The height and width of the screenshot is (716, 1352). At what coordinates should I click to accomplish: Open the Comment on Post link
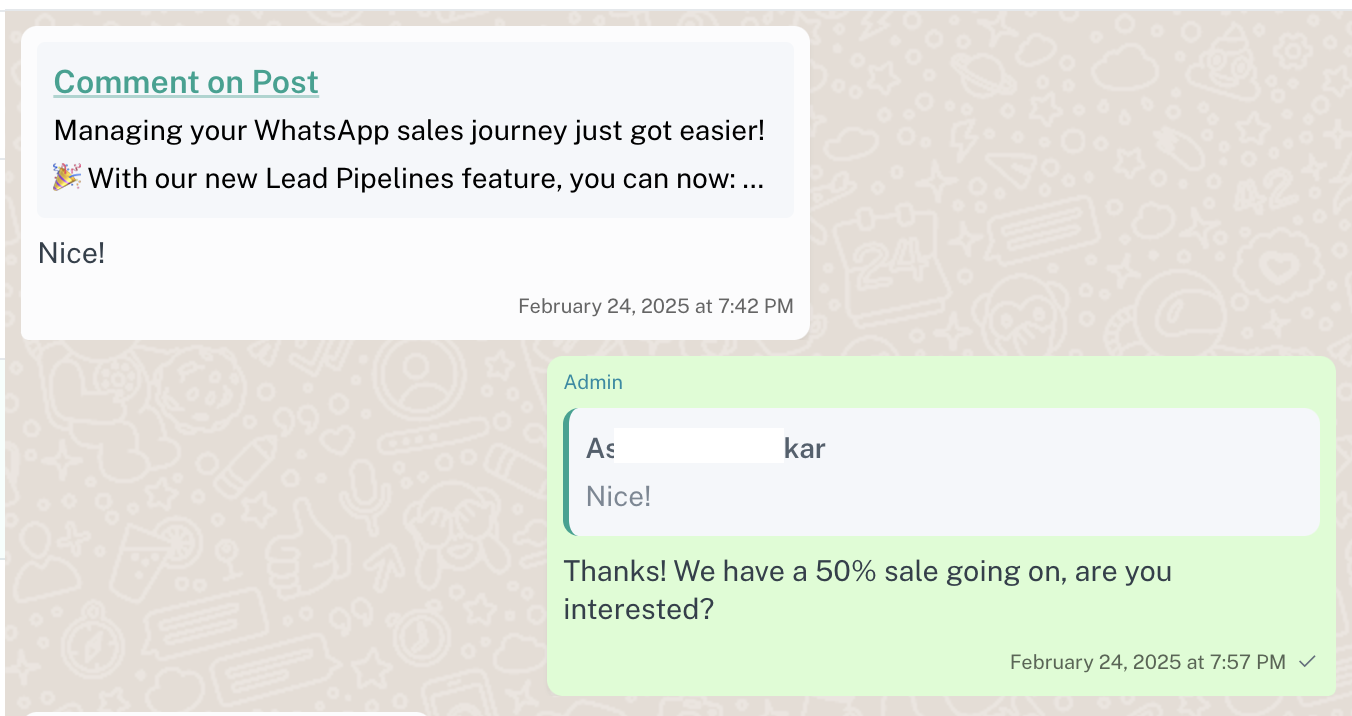(186, 82)
